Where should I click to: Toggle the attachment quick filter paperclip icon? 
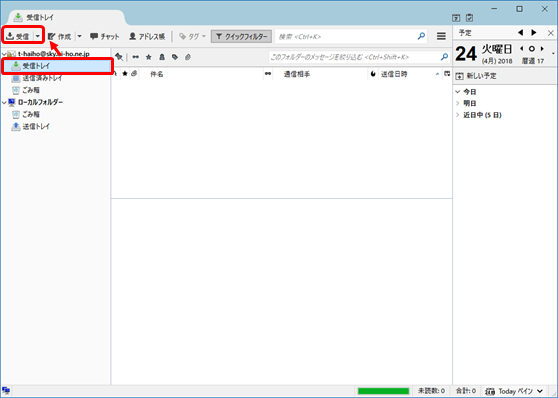[x=188, y=57]
